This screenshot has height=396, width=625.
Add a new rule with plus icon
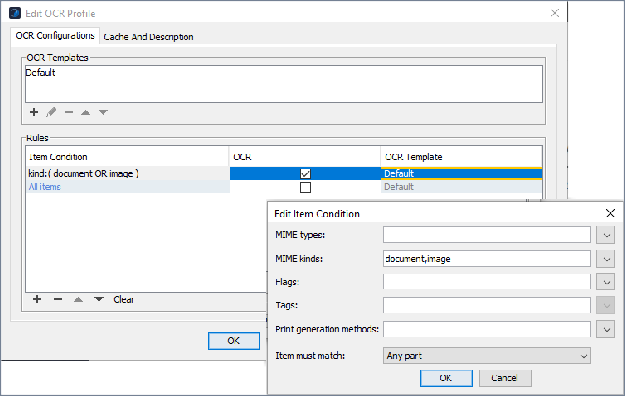click(37, 299)
